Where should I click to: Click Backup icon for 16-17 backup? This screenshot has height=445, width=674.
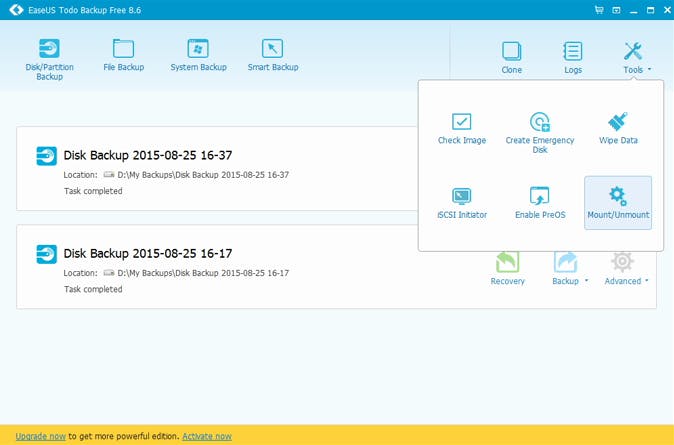(565, 263)
